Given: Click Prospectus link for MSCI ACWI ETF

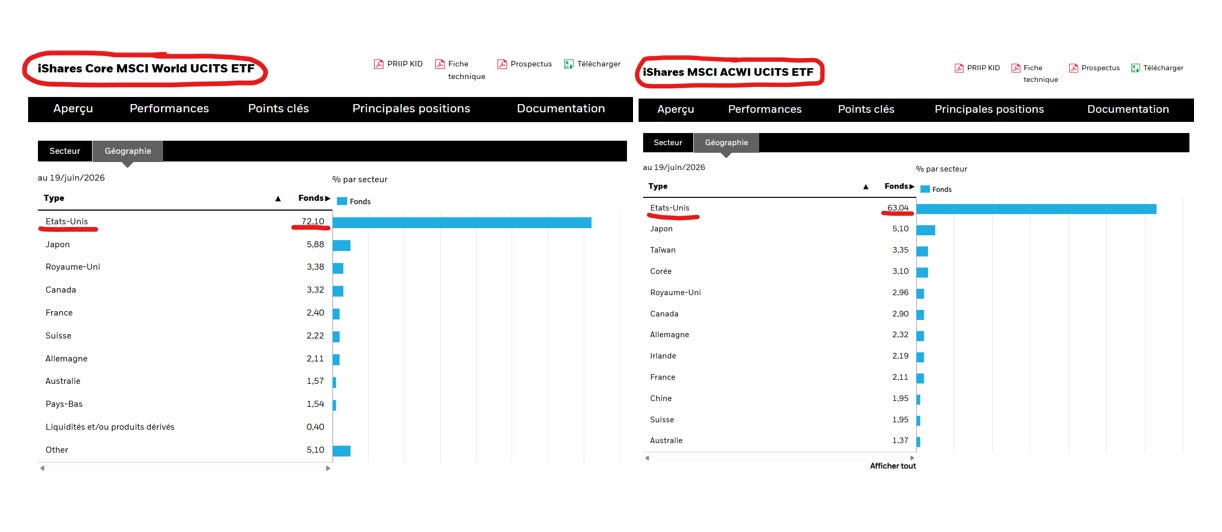Looking at the screenshot, I should click(1101, 68).
